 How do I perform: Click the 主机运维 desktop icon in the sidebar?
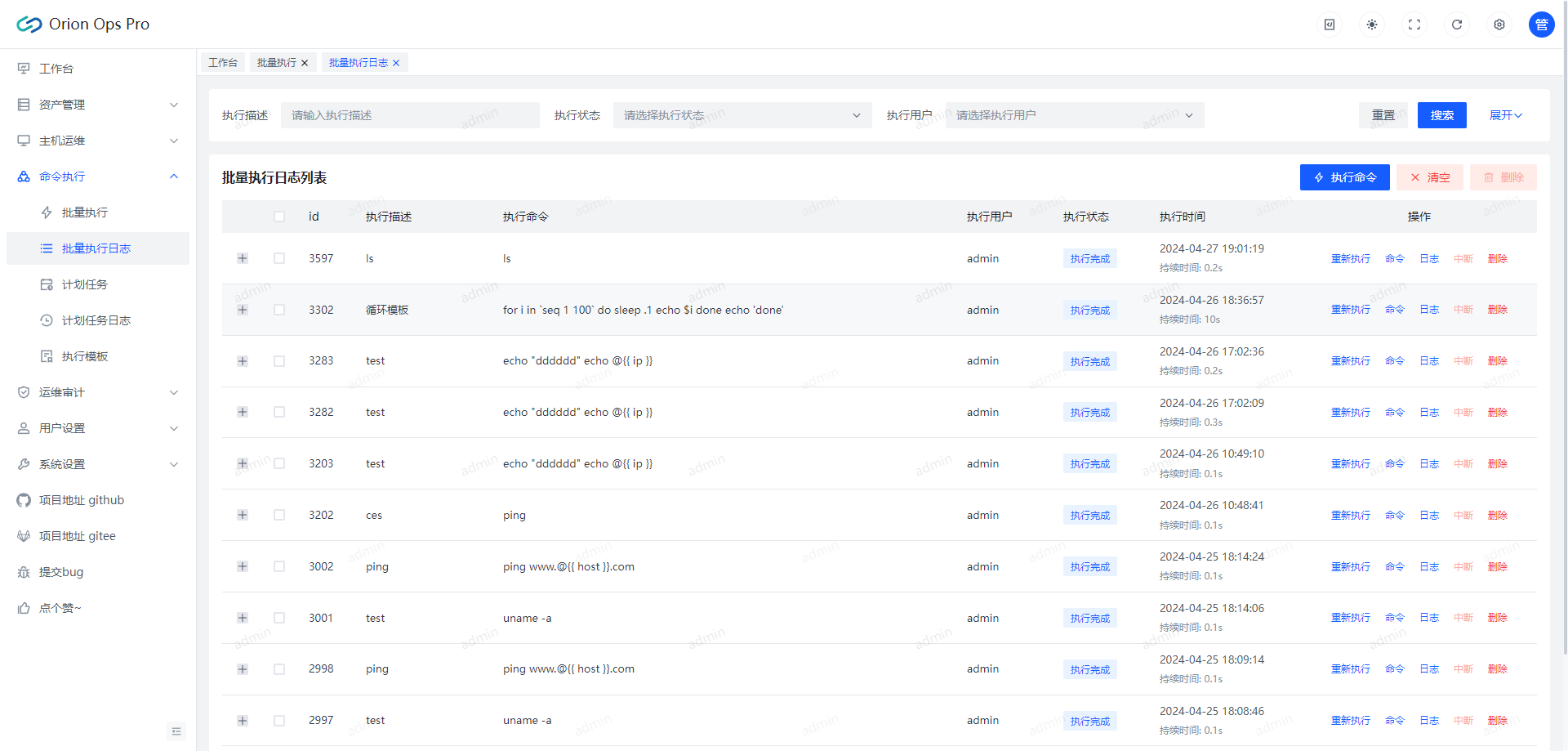click(24, 141)
